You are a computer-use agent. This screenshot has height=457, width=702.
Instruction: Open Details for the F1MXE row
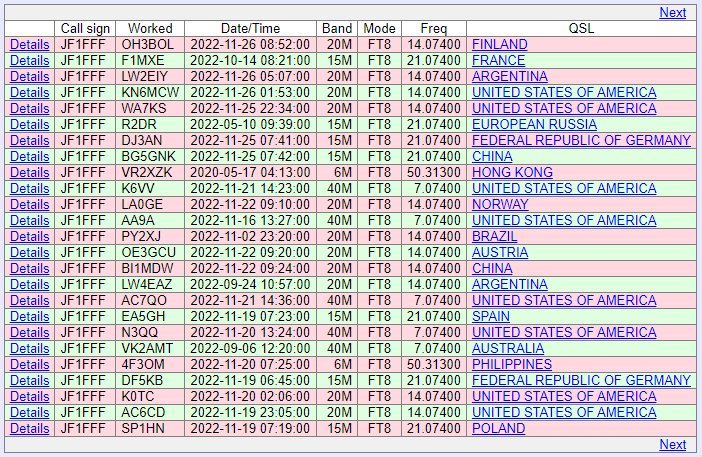click(x=30, y=60)
